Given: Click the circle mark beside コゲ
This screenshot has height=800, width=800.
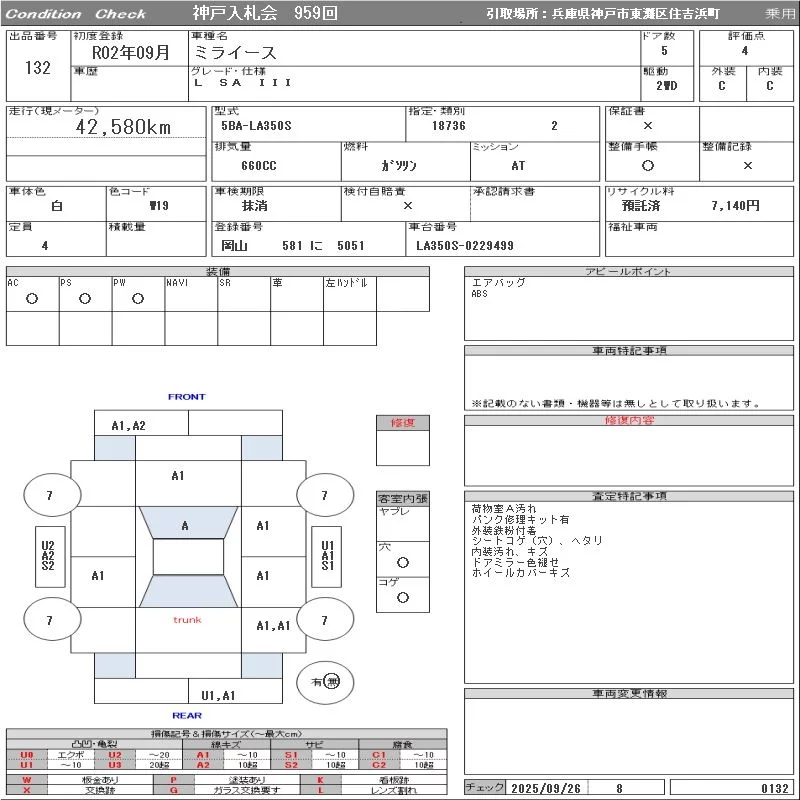Looking at the screenshot, I should point(403,597).
